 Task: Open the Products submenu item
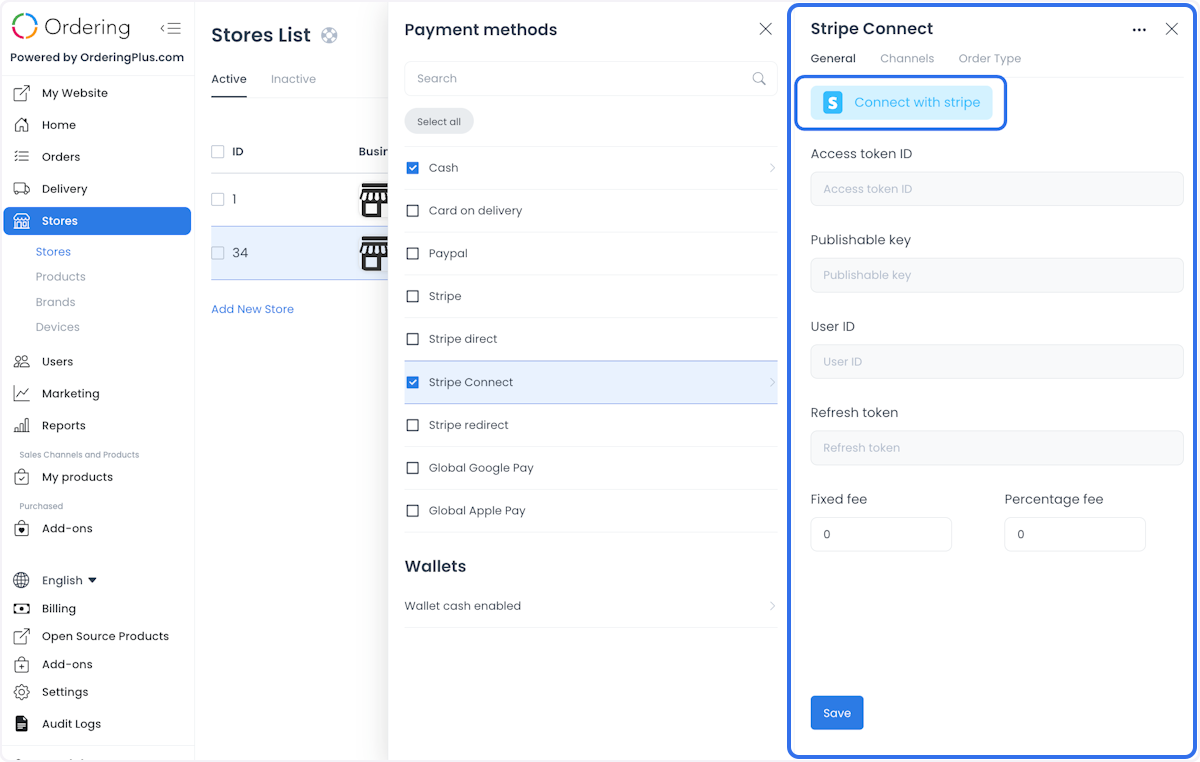click(x=61, y=277)
